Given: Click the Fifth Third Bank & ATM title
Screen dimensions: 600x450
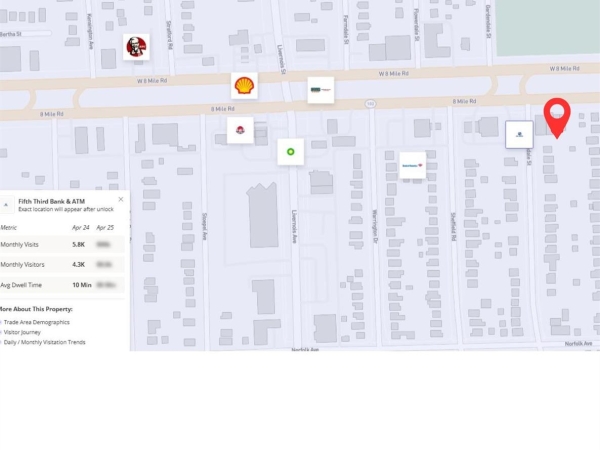Looking at the screenshot, I should pos(52,201).
